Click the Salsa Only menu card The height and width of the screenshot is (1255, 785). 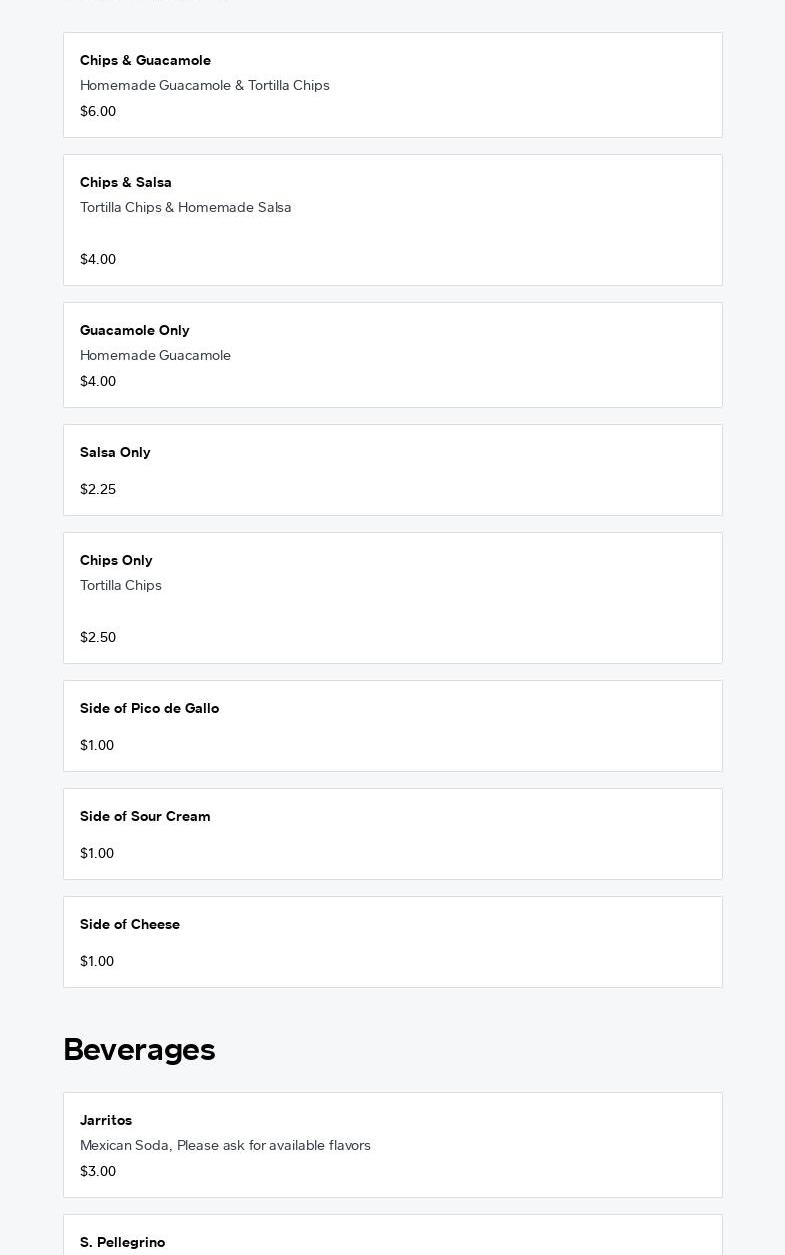(392, 470)
